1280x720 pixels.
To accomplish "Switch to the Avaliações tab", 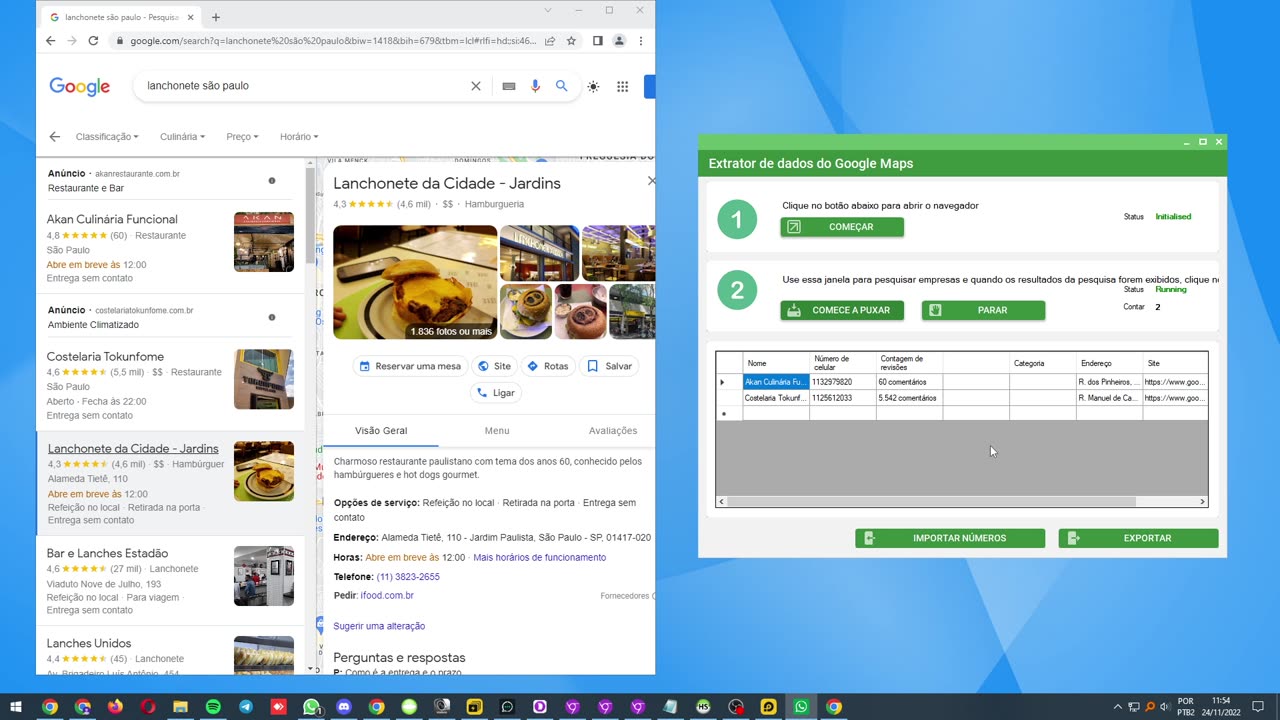I will (x=613, y=431).
